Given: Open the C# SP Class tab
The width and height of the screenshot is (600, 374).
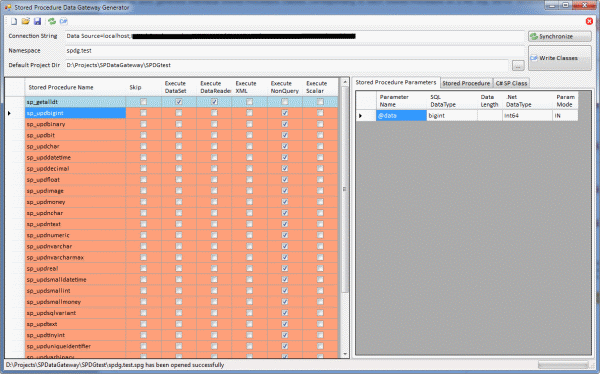Looking at the screenshot, I should (x=511, y=83).
